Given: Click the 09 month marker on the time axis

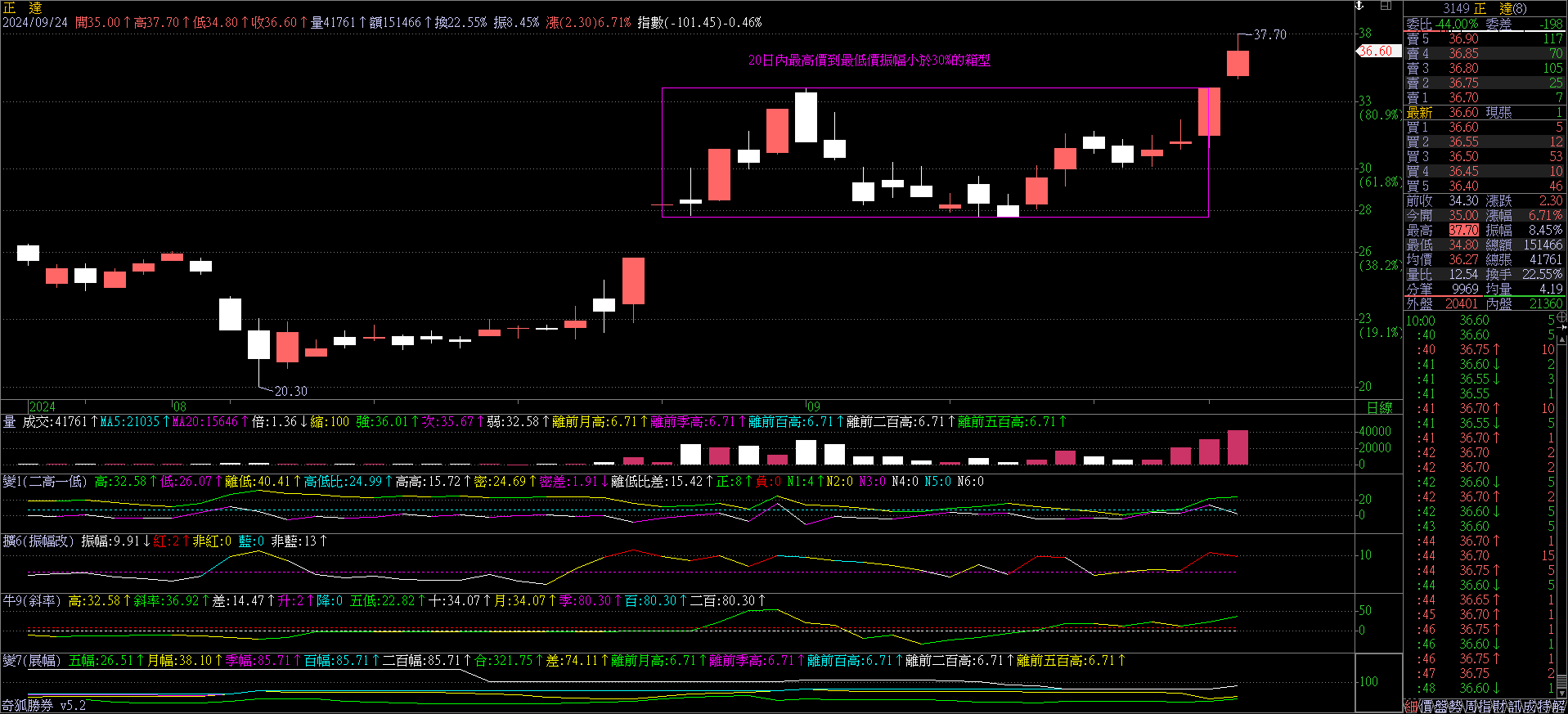Looking at the screenshot, I should (x=812, y=406).
